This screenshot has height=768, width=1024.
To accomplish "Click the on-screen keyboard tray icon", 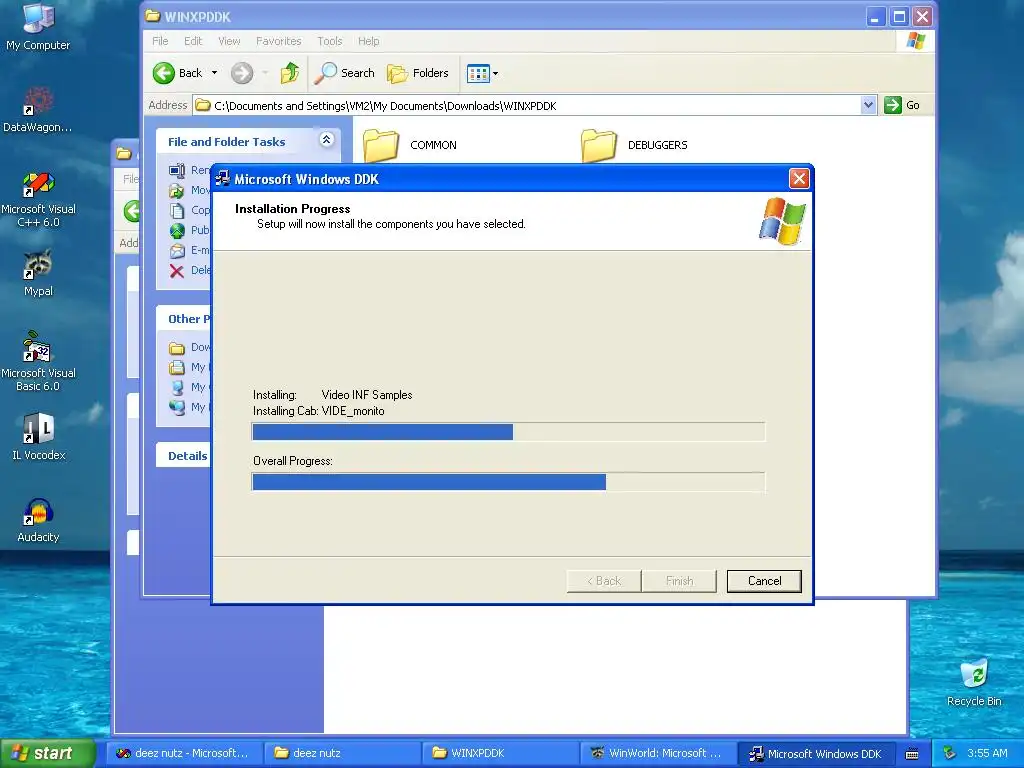I will (x=912, y=754).
